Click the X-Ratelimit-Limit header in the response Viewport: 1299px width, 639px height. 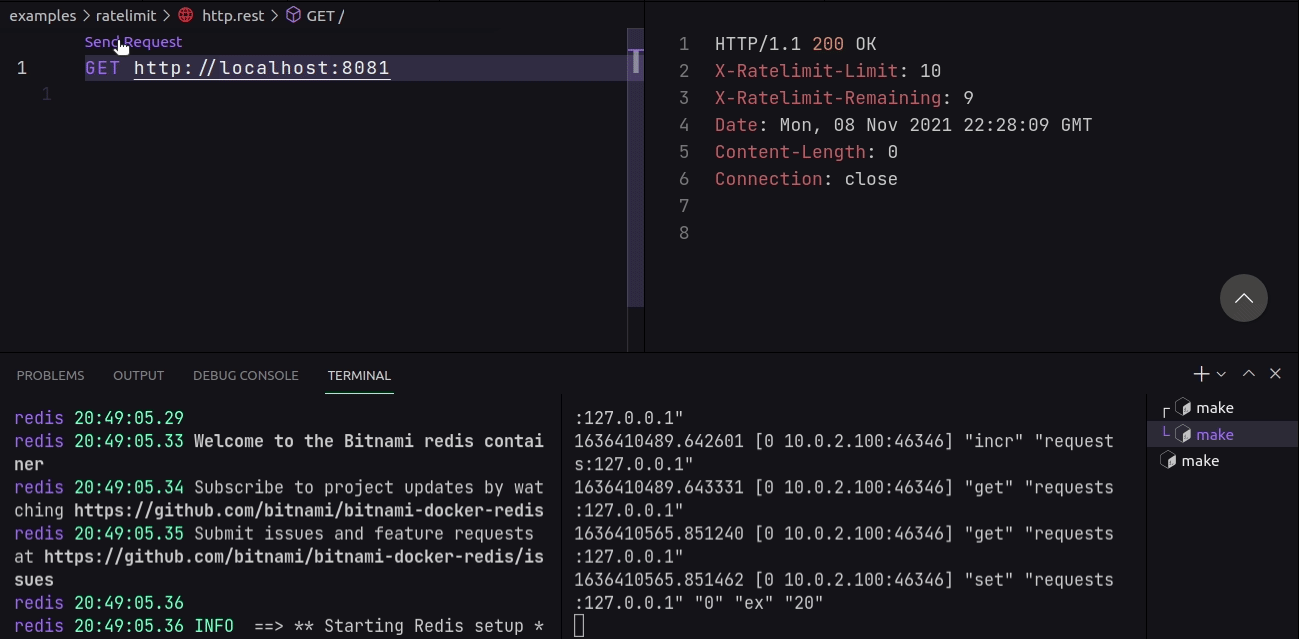[x=828, y=71]
